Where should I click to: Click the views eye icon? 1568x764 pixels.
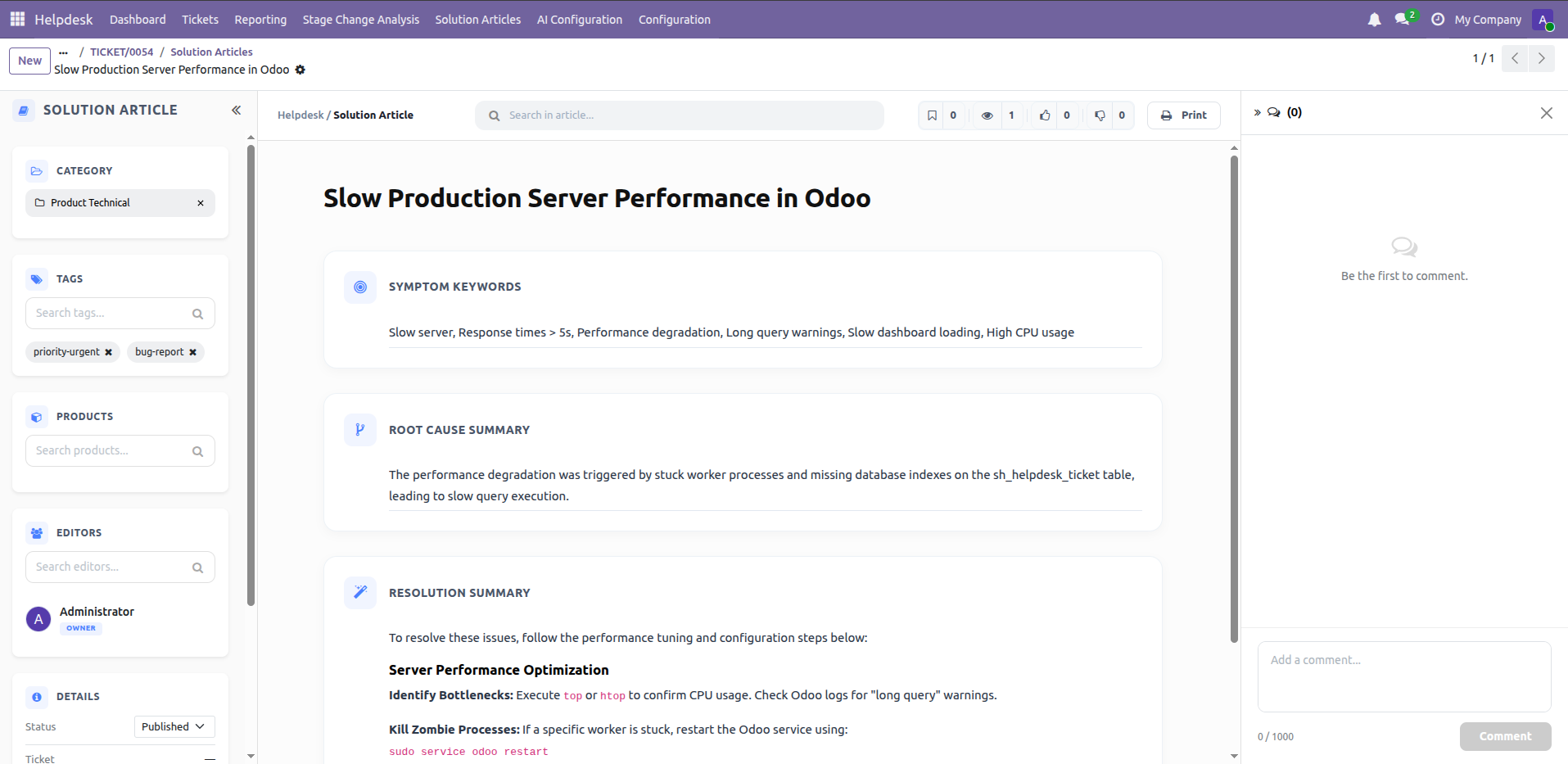point(987,115)
